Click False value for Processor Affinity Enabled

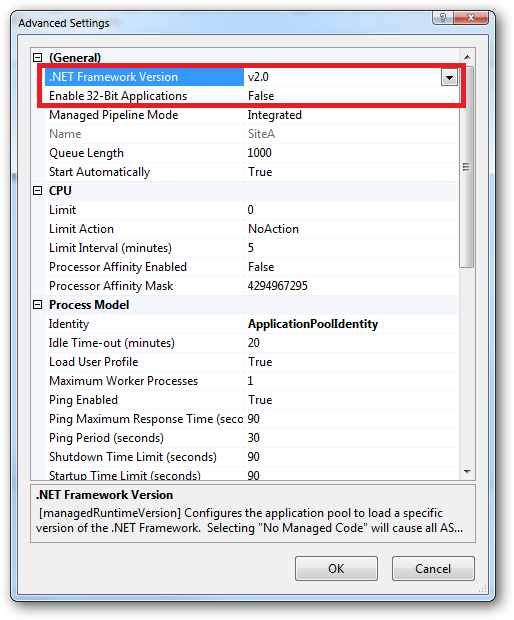click(x=261, y=267)
